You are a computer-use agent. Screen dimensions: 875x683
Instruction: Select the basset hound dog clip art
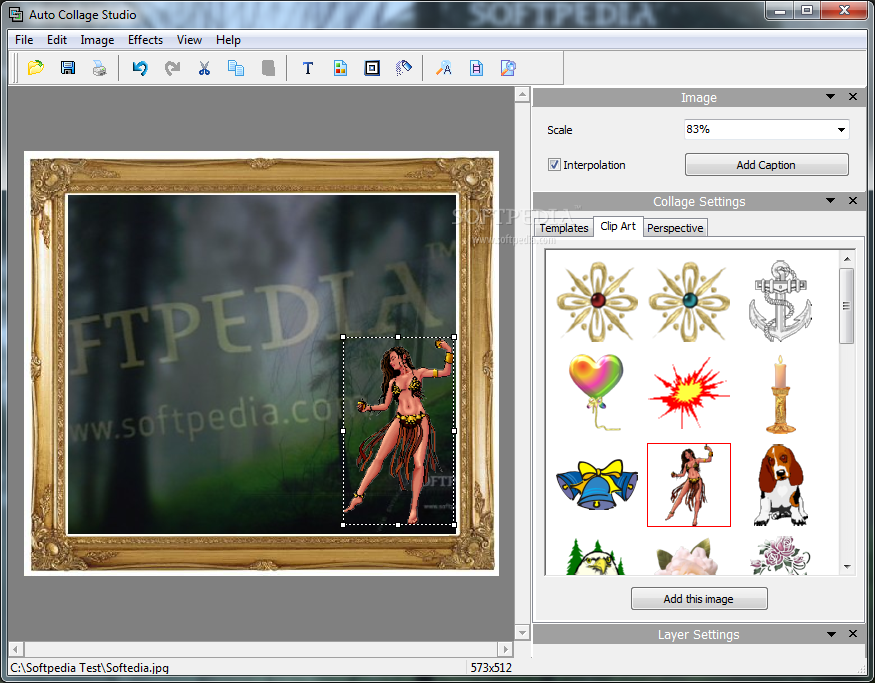coord(781,485)
